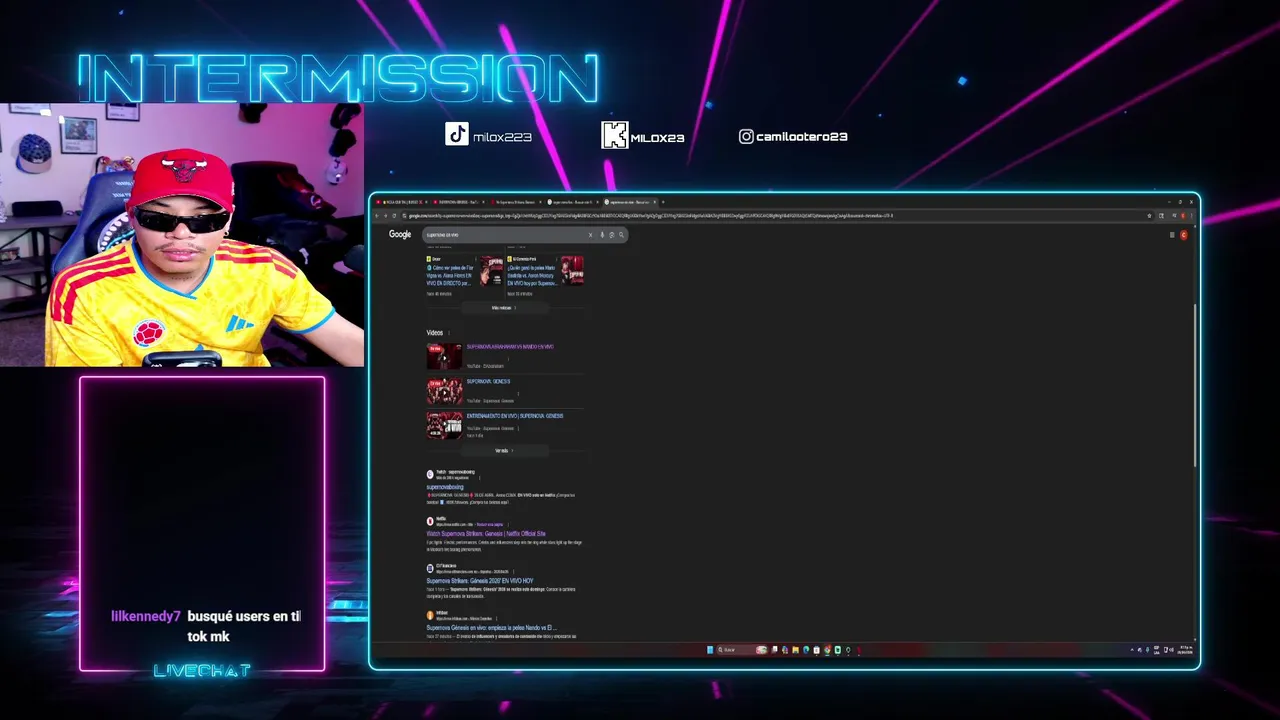This screenshot has width=1280, height=720.
Task: Go back with the browser back arrow
Action: [x=377, y=216]
